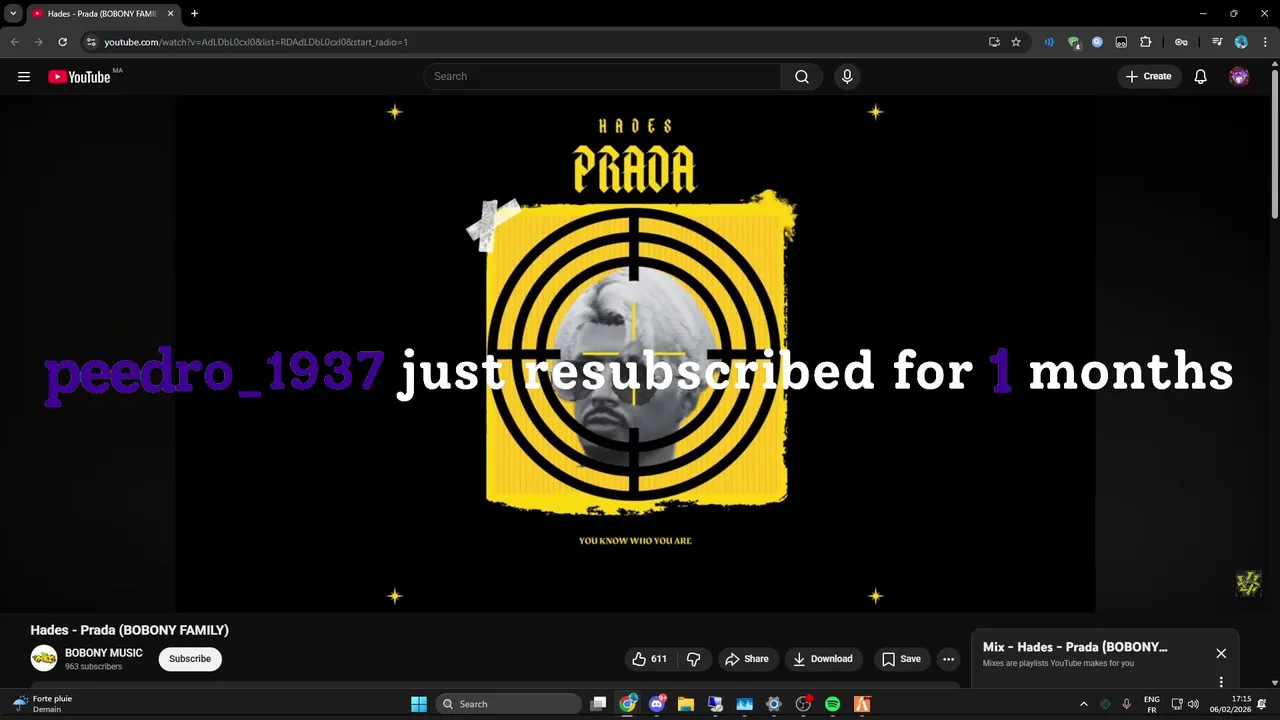Open the Mix panel three-dot options
The image size is (1280, 720).
click(1221, 682)
